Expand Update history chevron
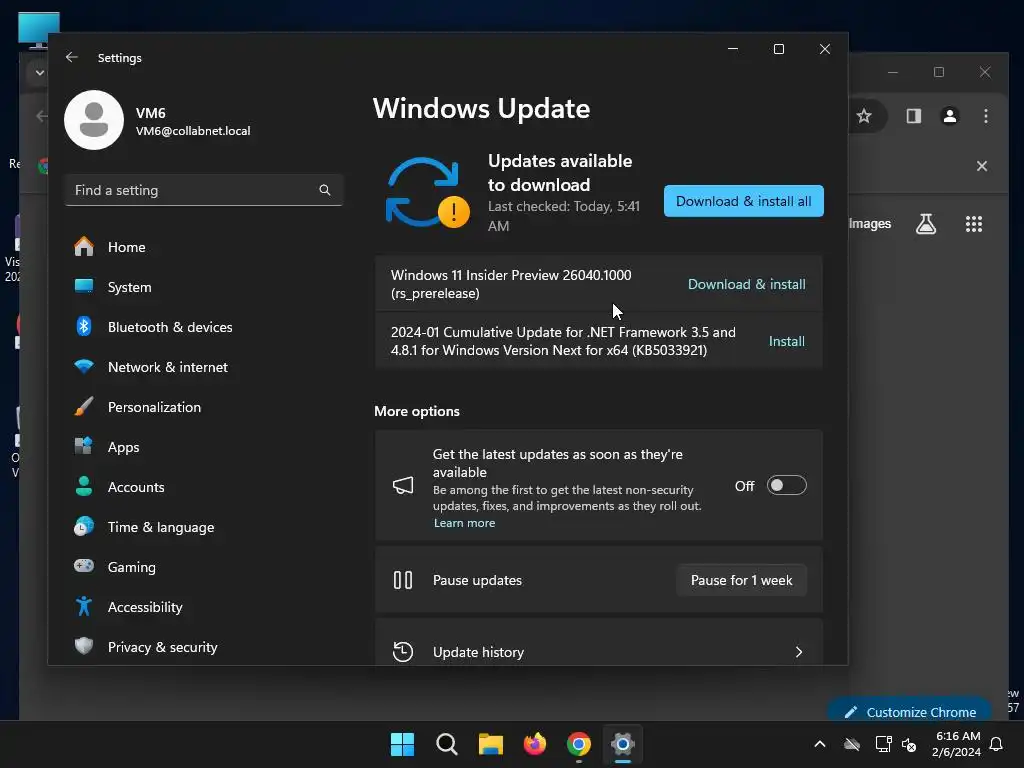1024x768 pixels. click(x=799, y=652)
